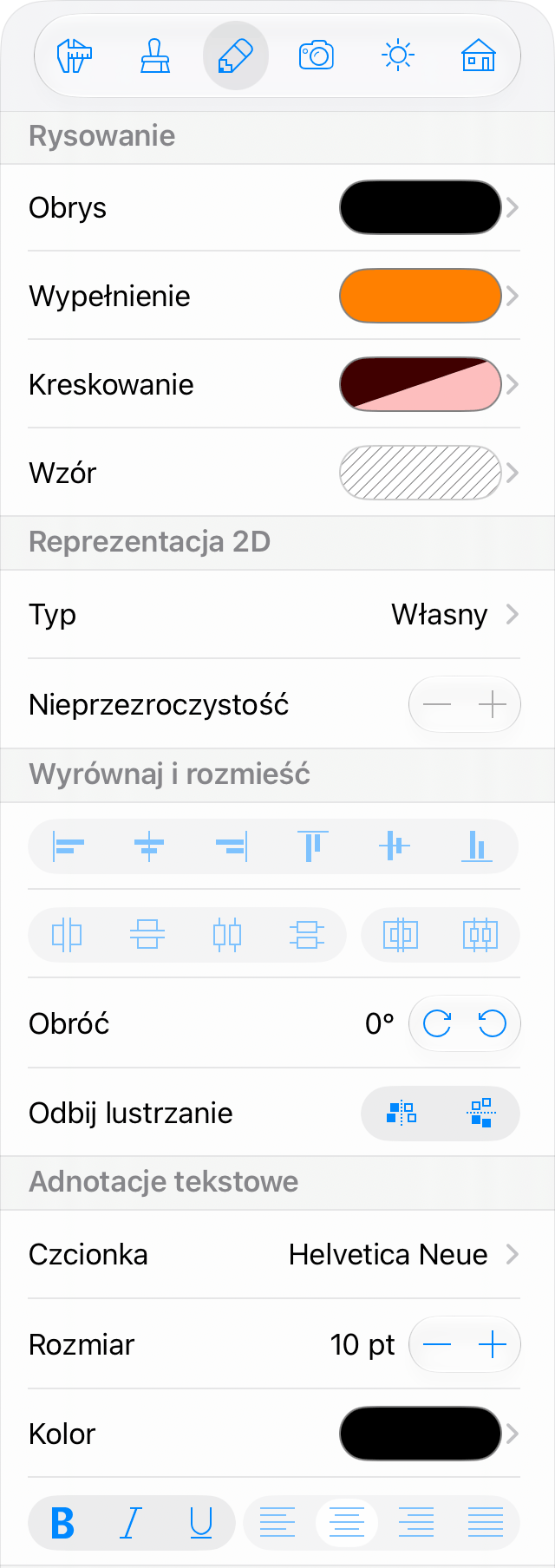Increase Nieprzezroczystość with plus
The image size is (555, 1568).
coord(493,704)
